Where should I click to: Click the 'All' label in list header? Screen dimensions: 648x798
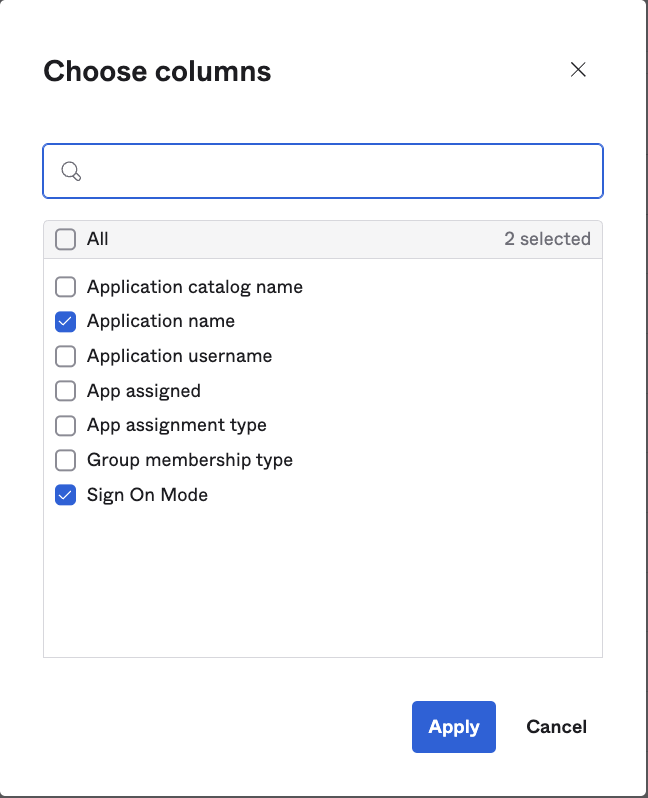coord(97,239)
